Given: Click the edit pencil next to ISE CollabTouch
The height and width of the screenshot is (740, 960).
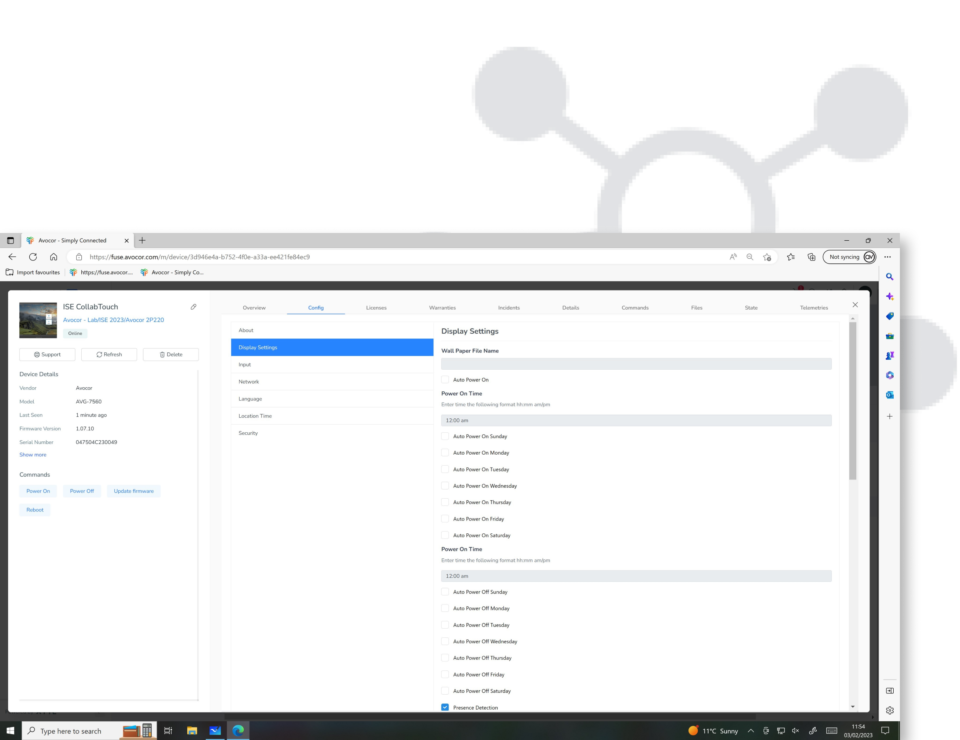Looking at the screenshot, I should pos(195,306).
